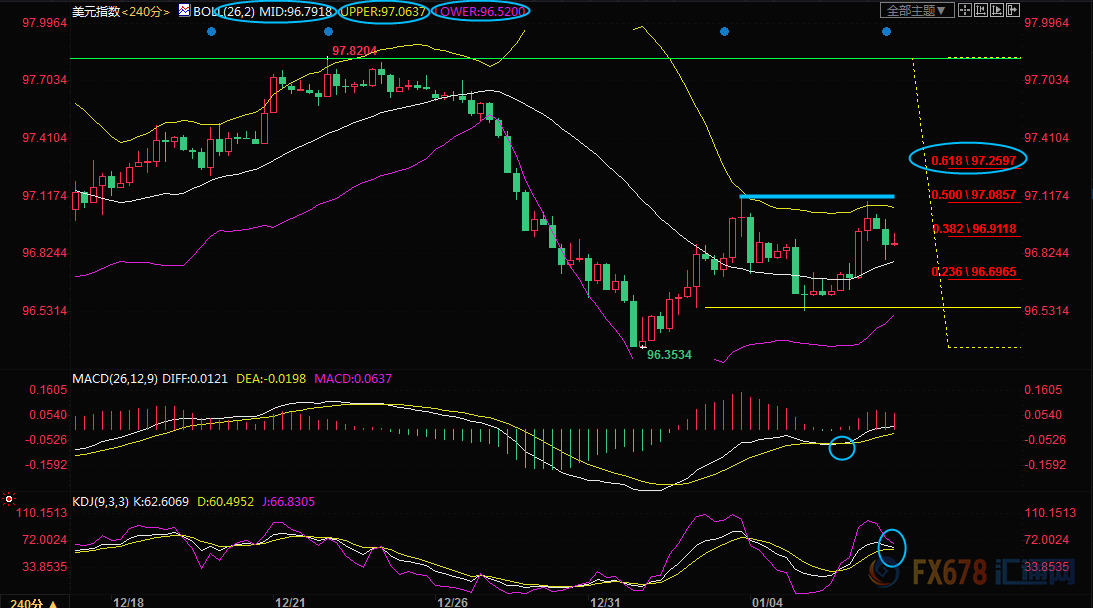Open the 240分 period selector at bottom left
The height and width of the screenshot is (608, 1093).
[28, 602]
